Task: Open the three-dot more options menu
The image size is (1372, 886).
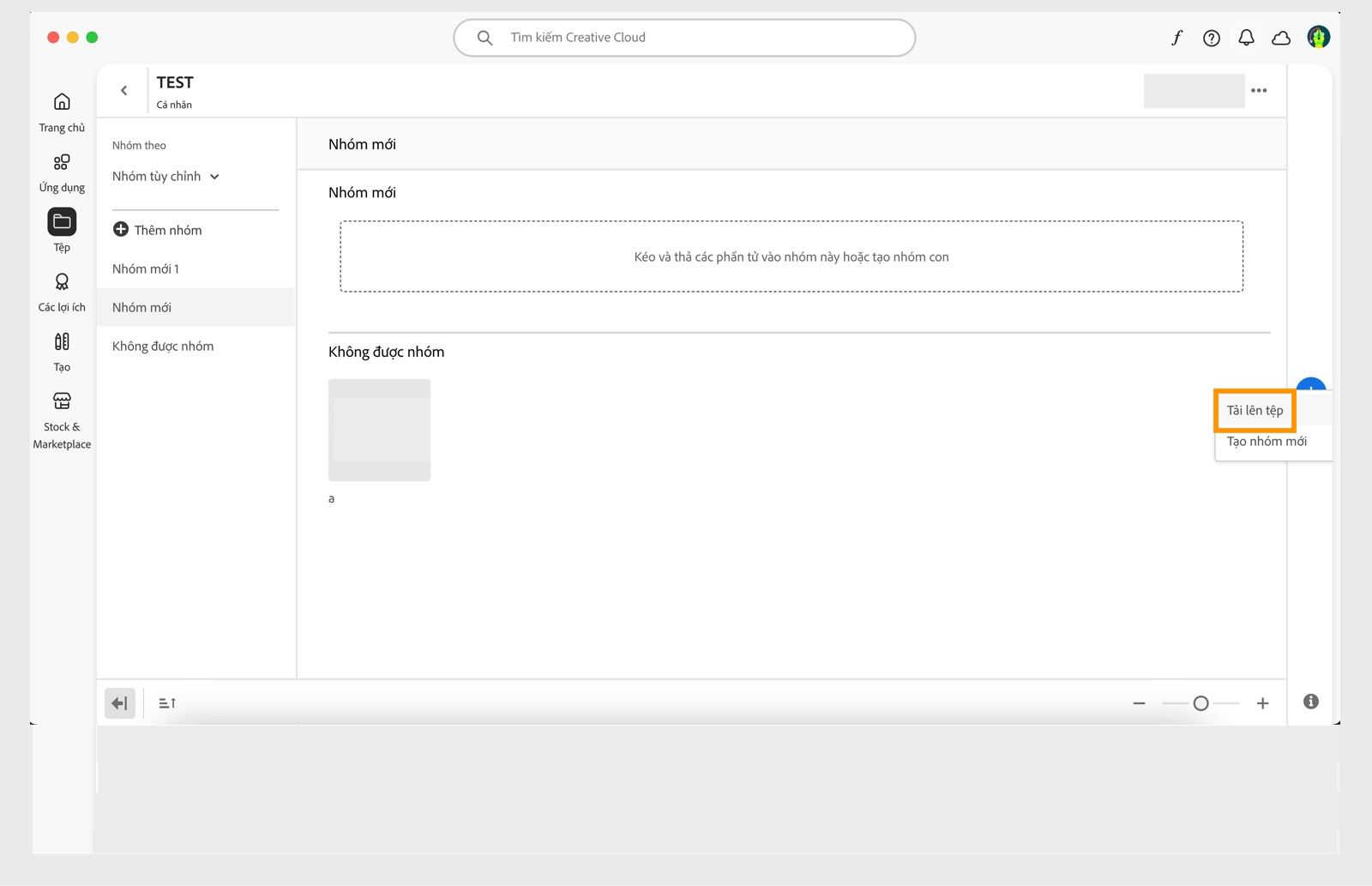Action: [x=1259, y=90]
